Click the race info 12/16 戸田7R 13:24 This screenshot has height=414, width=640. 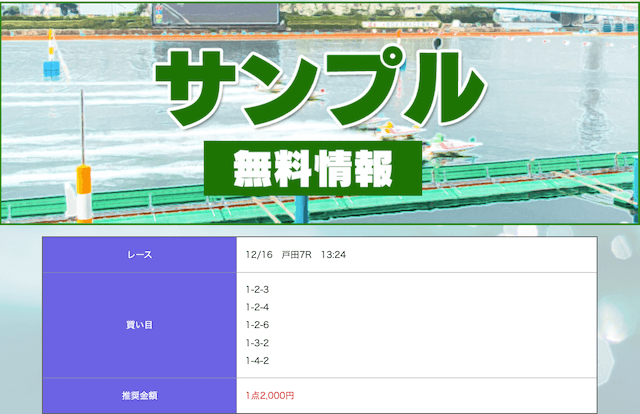pos(295,254)
